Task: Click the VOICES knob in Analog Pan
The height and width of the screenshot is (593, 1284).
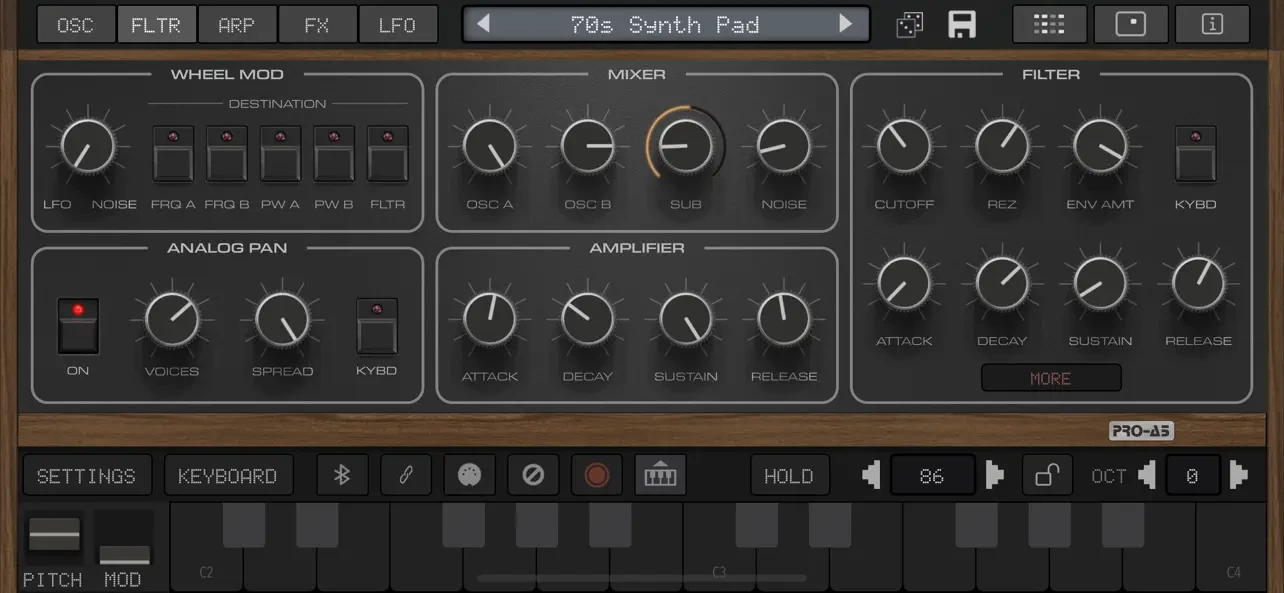Action: (172, 319)
